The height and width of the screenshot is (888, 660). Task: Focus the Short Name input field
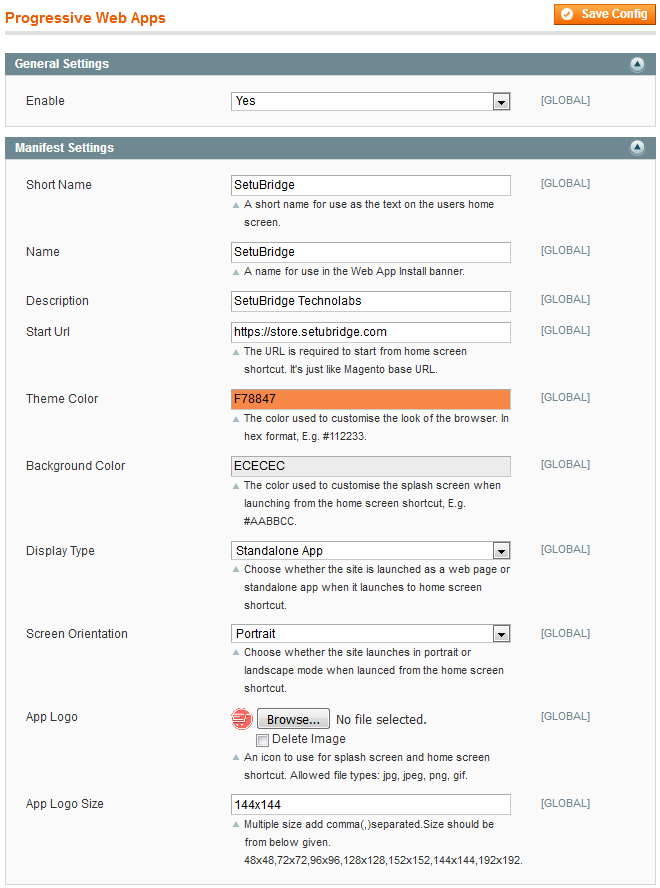pos(370,185)
